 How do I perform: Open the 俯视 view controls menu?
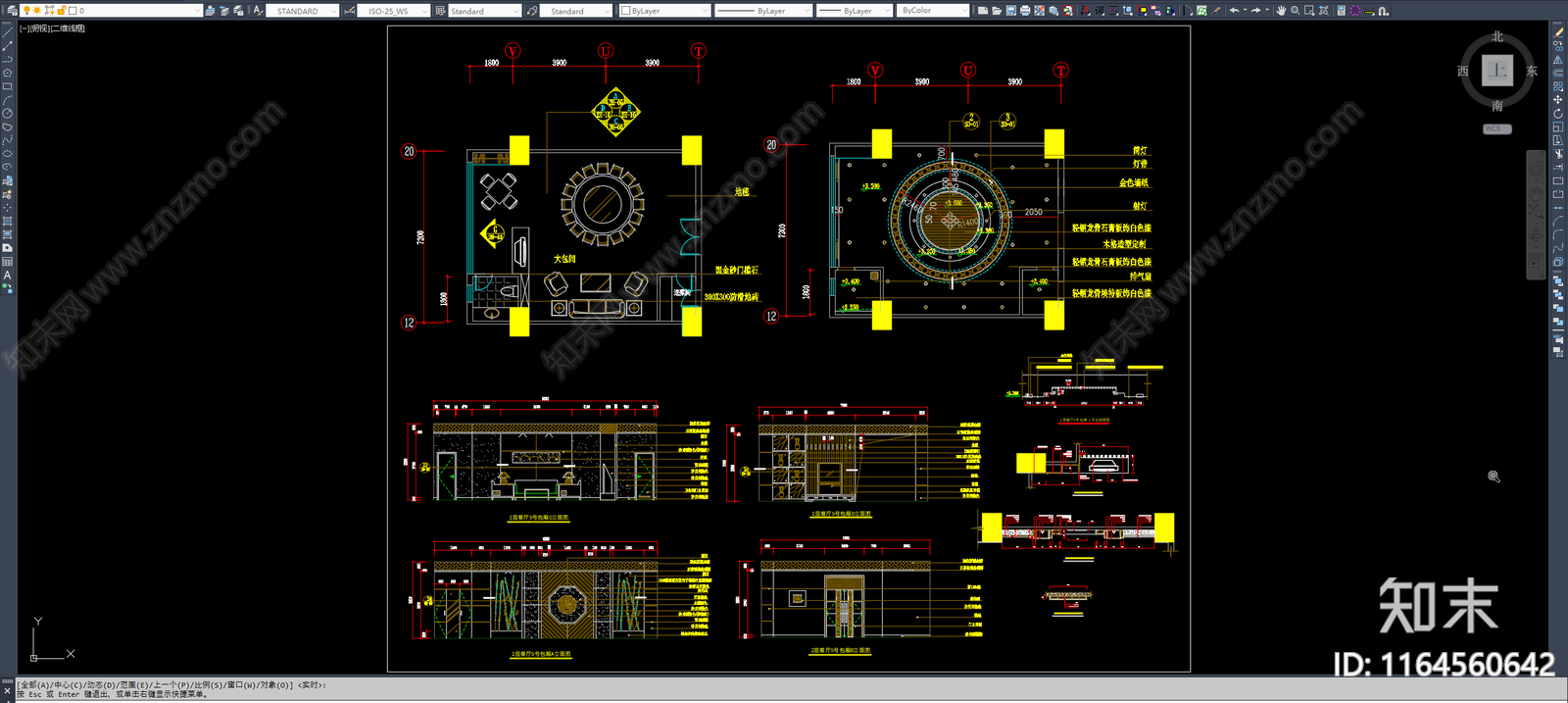tap(39, 28)
